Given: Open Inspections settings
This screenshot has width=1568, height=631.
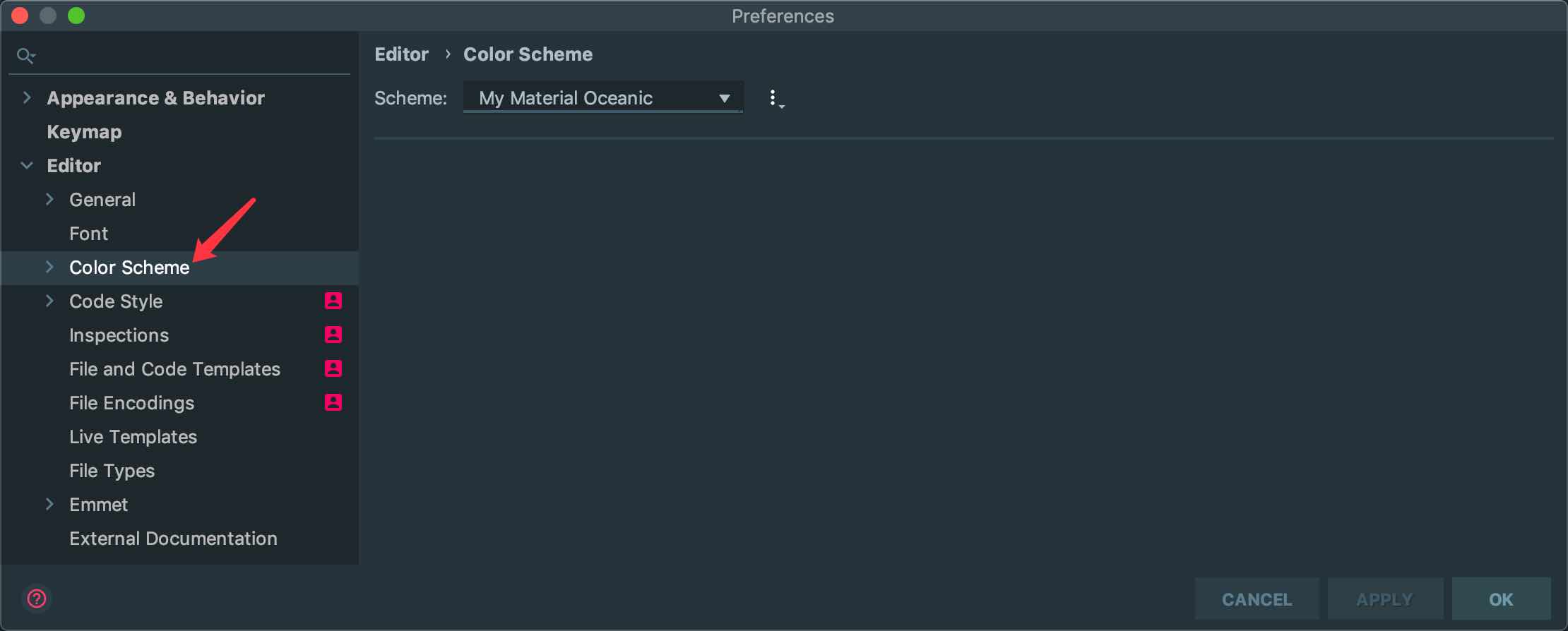Looking at the screenshot, I should [119, 335].
